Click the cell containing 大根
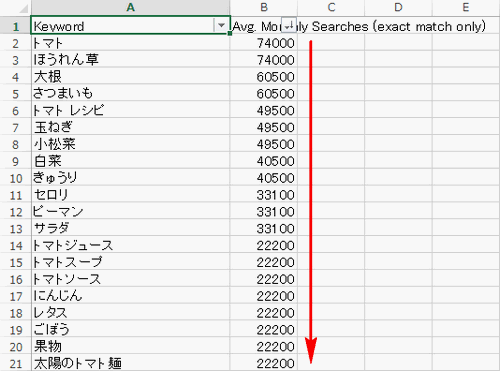Screen dimensions: 500x371 130,77
